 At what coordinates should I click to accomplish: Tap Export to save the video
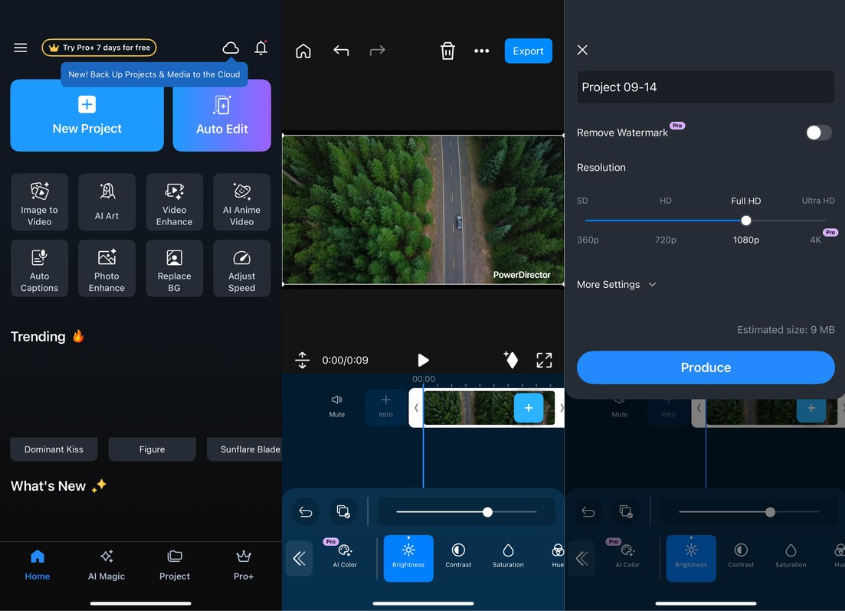[528, 50]
